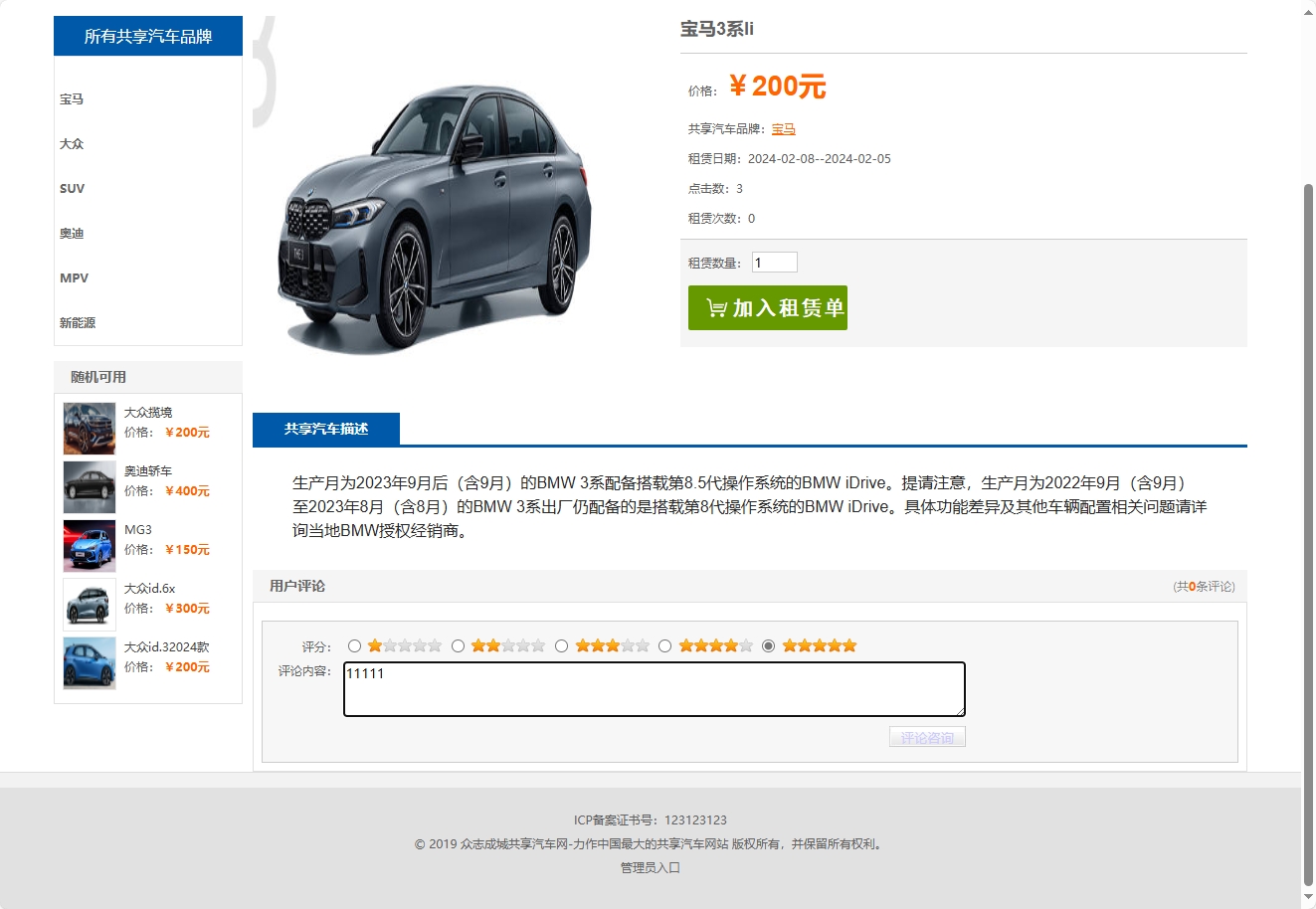Click inside the 评论内容 comment box
Viewport: 1316px width, 909px height.
654,688
